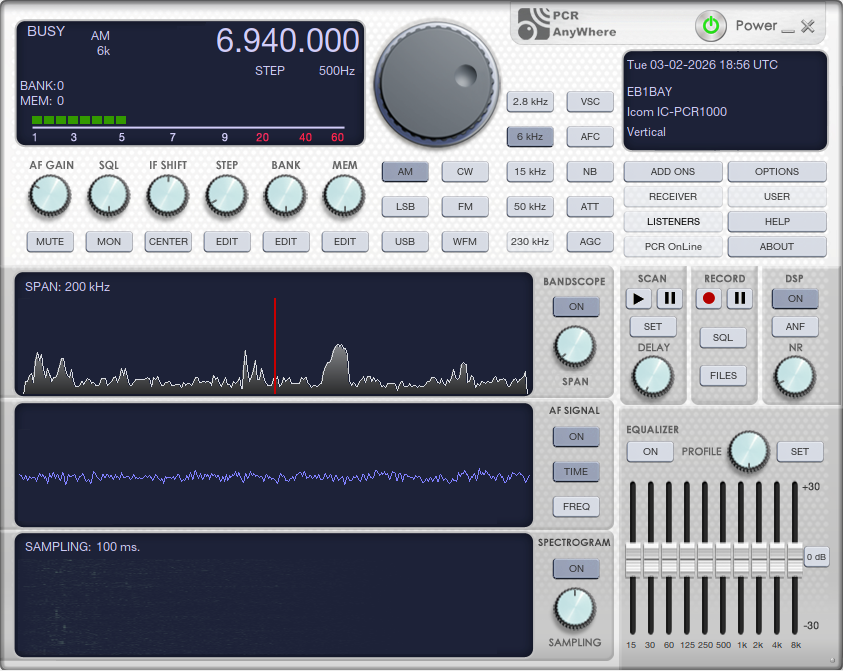Click the 1k equalizer band slider

[x=741, y=560]
